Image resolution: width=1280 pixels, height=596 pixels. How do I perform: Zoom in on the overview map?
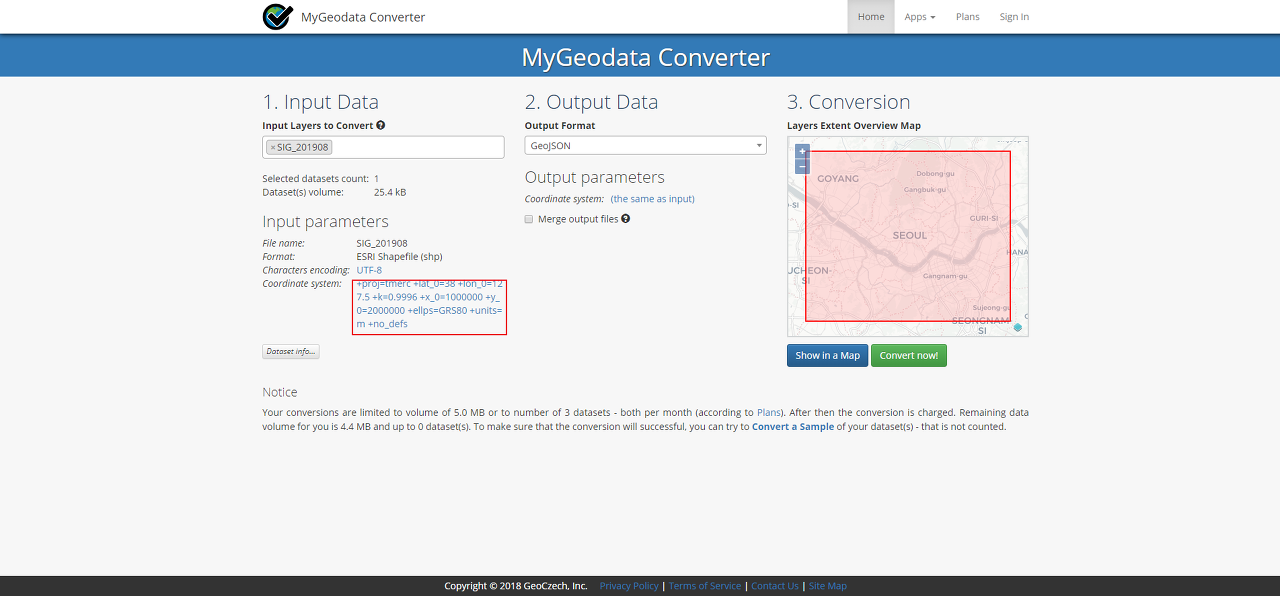tap(802, 151)
